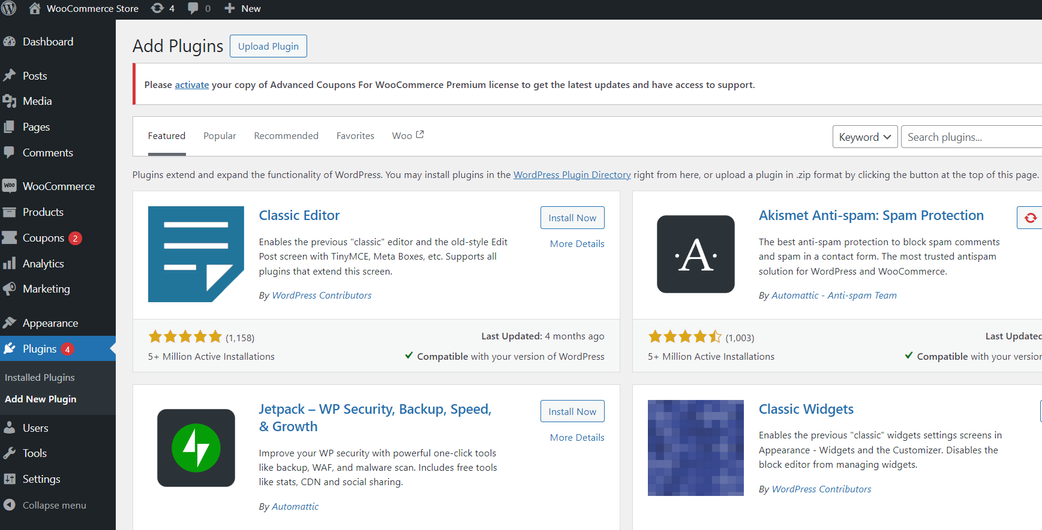Click the Upload Plugin button
This screenshot has width=1042, height=530.
(268, 46)
